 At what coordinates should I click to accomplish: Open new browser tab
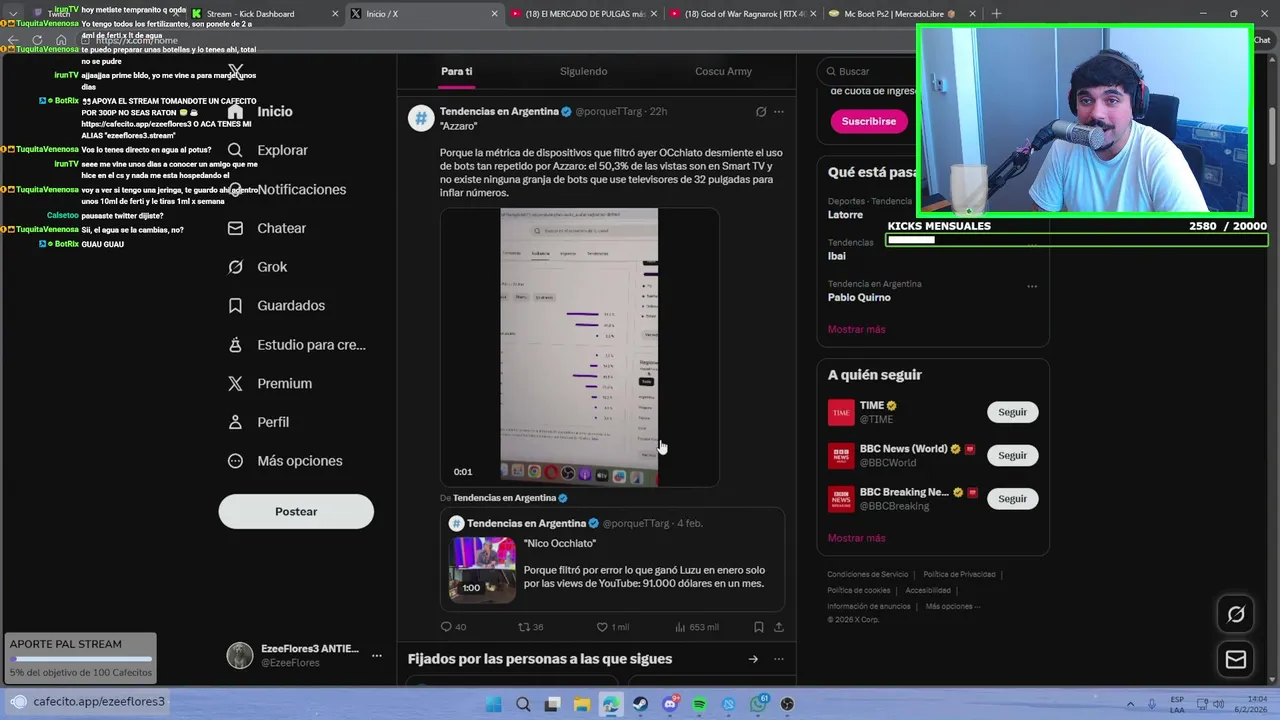pyautogui.click(x=996, y=14)
